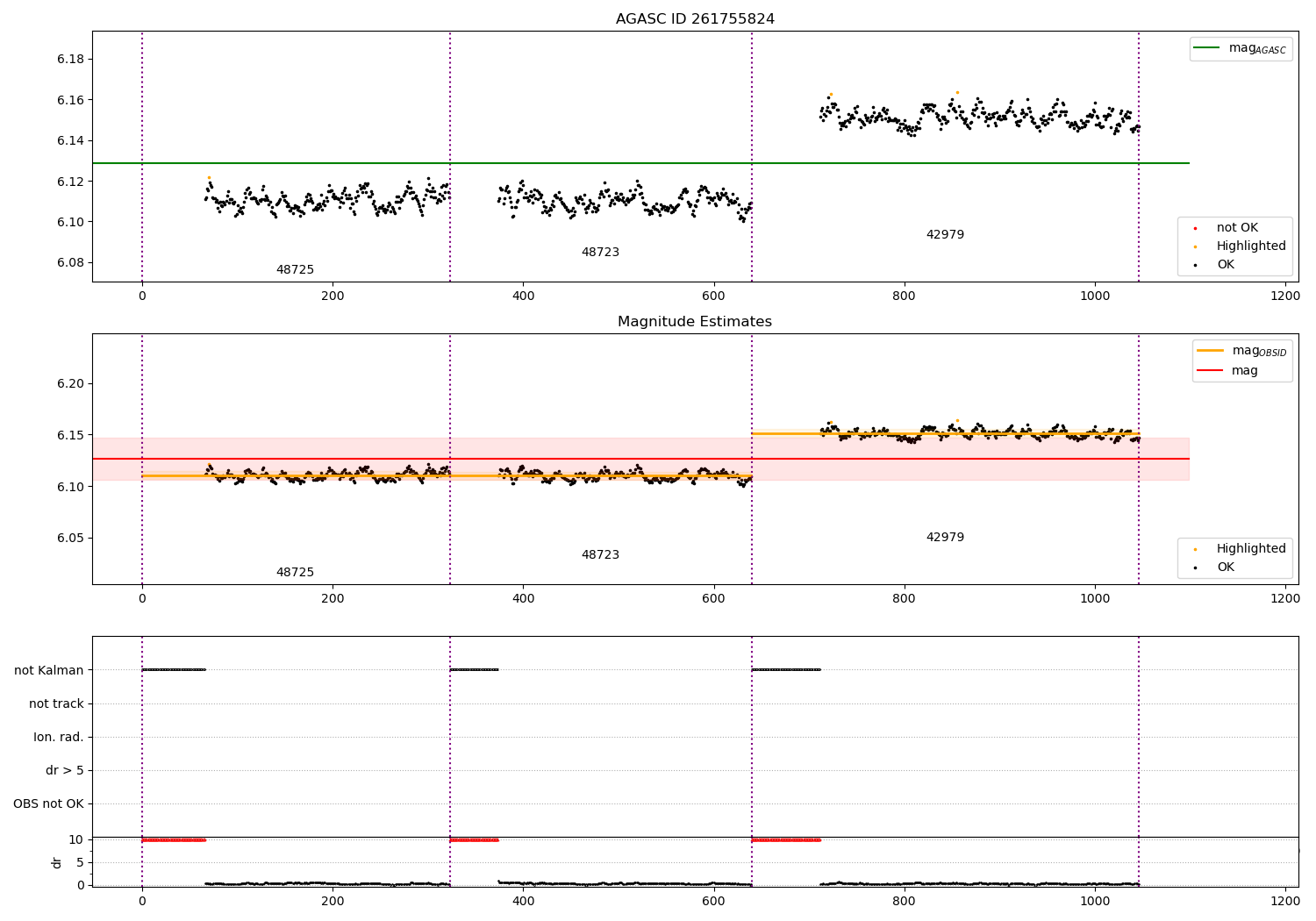Click the 48725 label in the top plot
Viewport: 1316px width, 921px height.
point(295,270)
